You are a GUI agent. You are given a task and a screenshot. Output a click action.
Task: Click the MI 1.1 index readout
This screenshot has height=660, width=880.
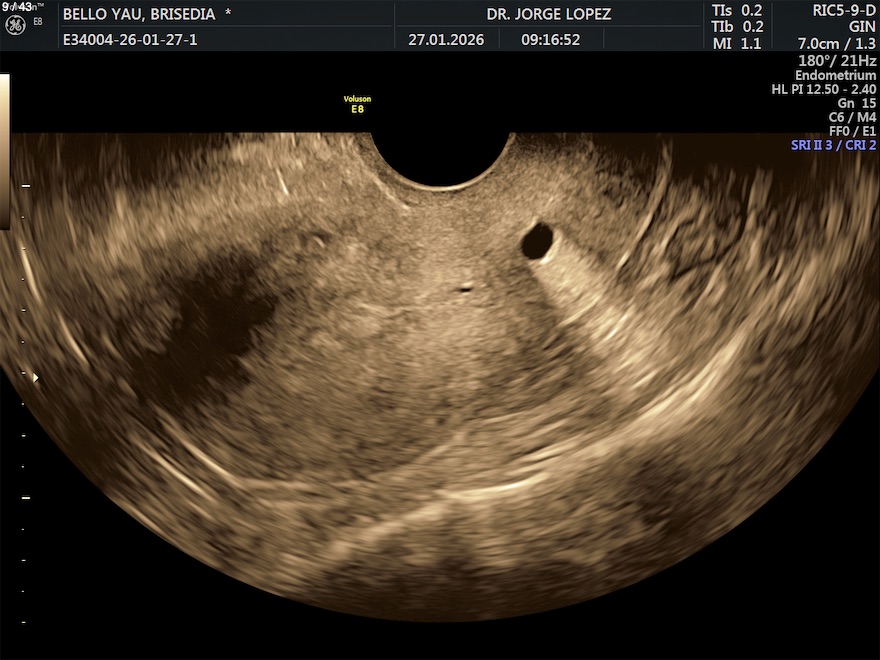(737, 44)
